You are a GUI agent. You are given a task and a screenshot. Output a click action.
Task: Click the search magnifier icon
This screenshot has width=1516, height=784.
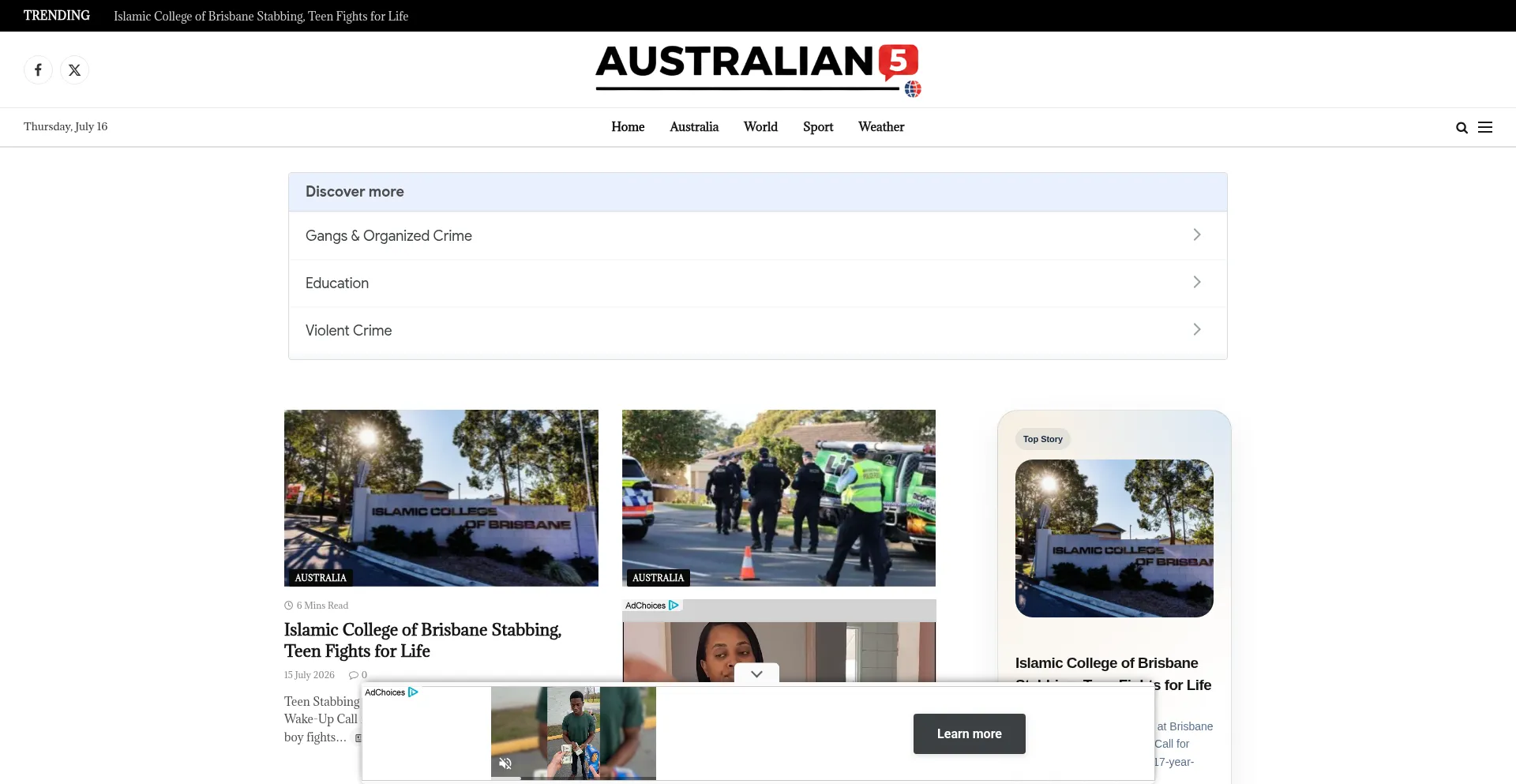[1462, 128]
